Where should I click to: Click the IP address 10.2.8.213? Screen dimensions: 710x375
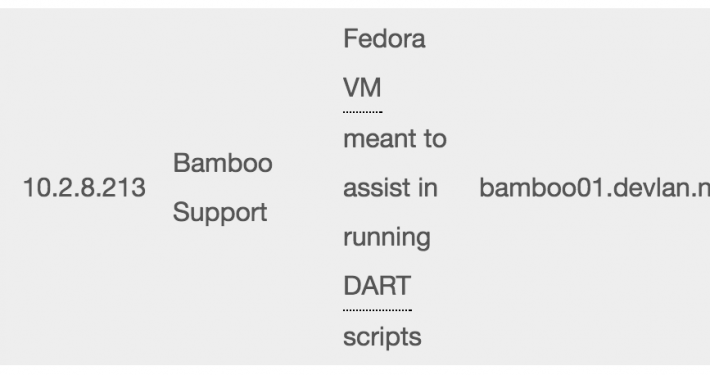tap(84, 188)
